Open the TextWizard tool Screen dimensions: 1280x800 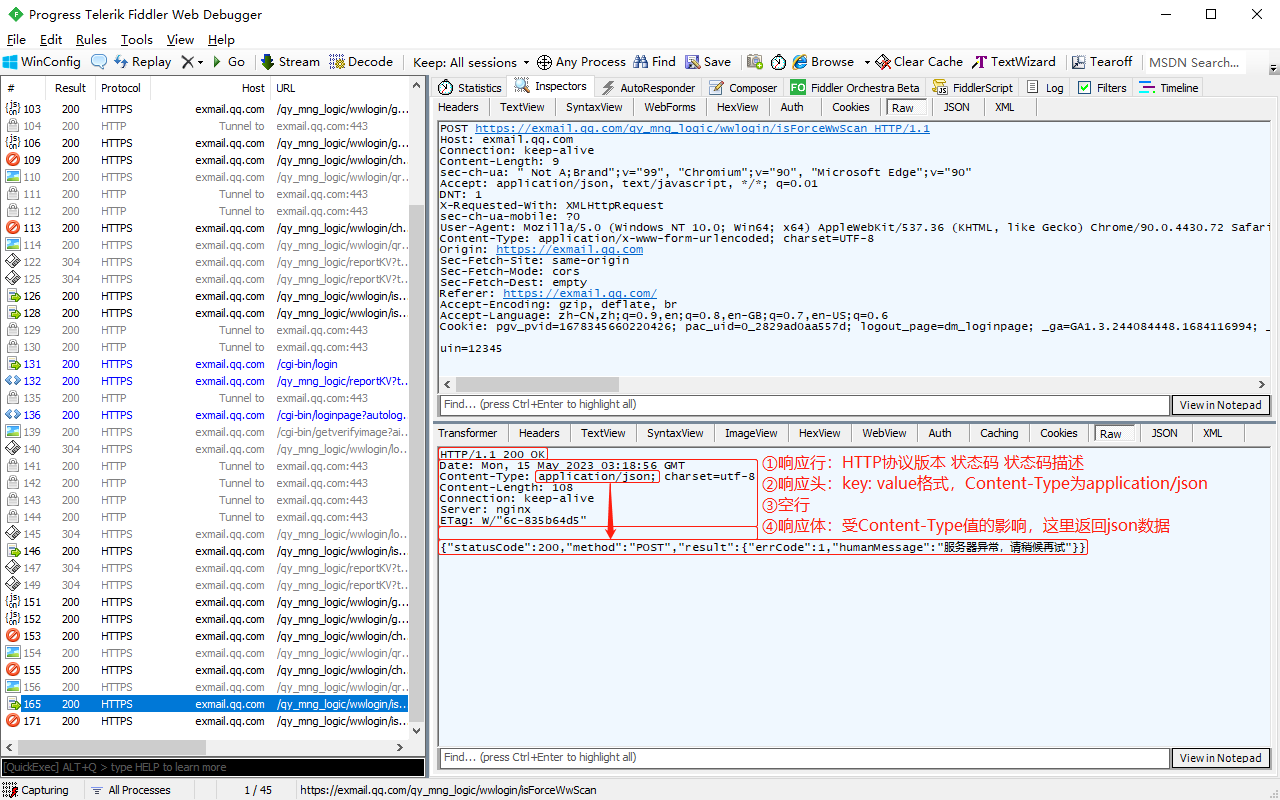point(1014,62)
